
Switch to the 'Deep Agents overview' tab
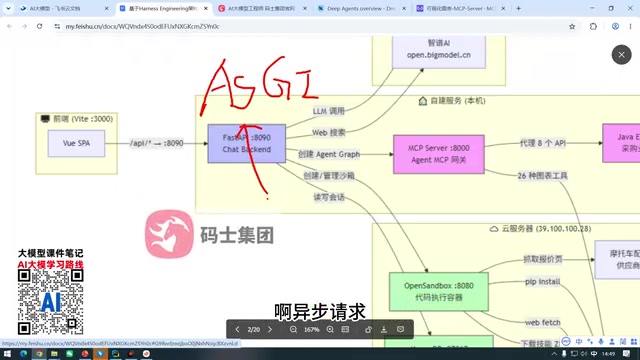tap(362, 8)
